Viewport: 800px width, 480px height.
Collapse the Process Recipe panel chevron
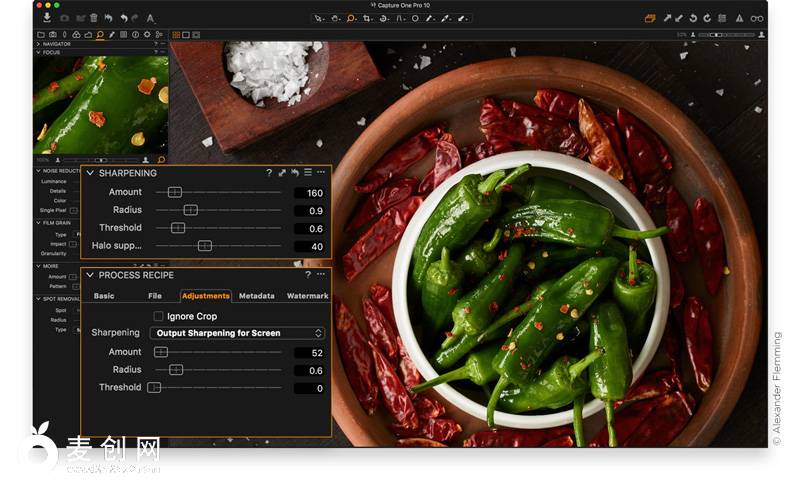pos(90,275)
